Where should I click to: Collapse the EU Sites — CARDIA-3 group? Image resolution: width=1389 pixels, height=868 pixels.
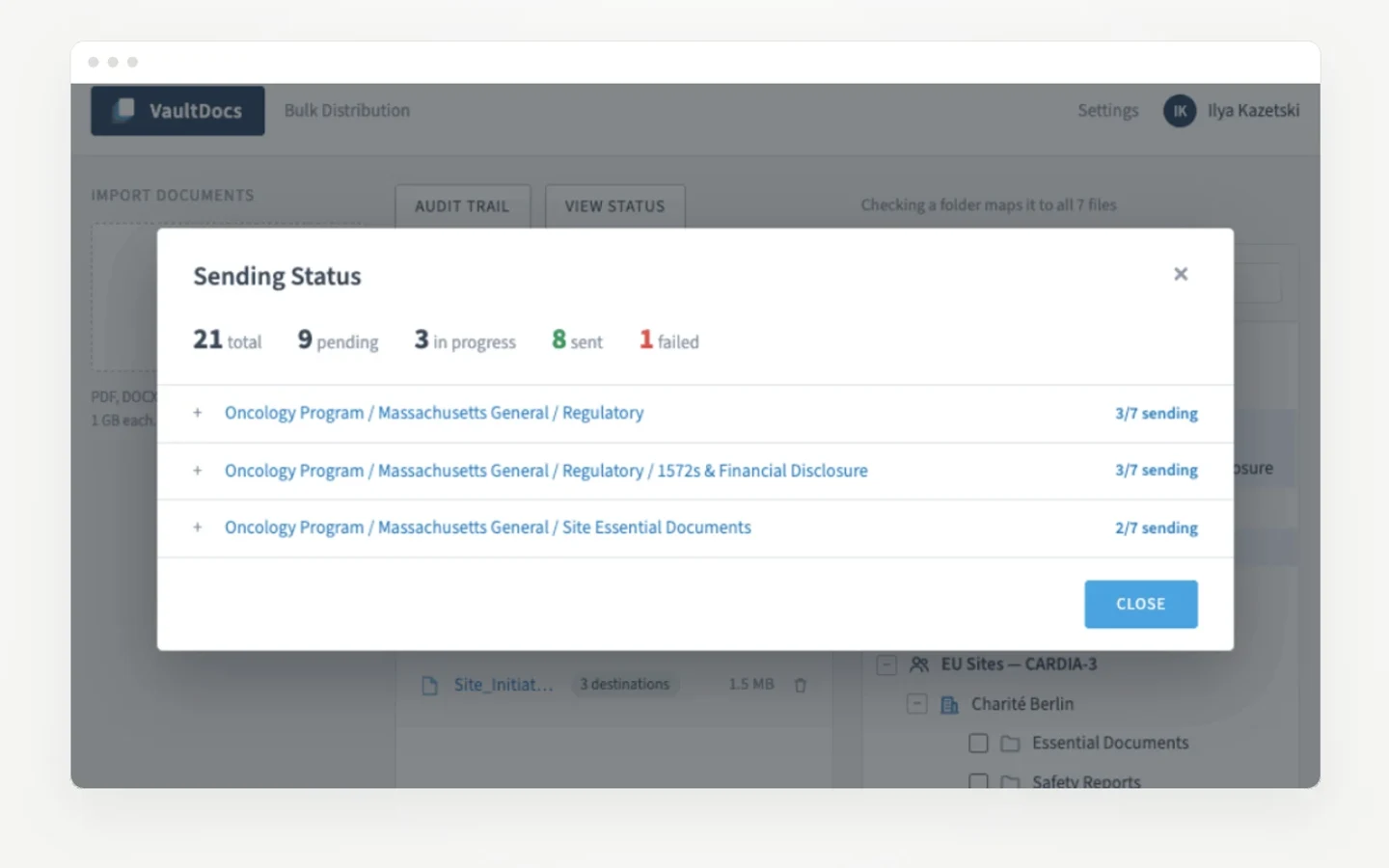886,665
